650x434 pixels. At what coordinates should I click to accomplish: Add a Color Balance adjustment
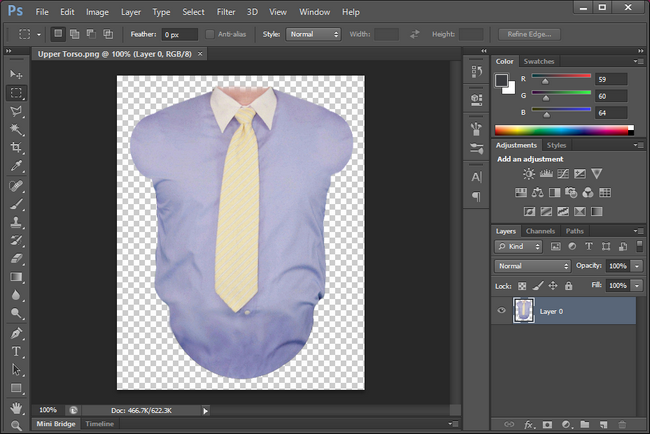click(x=538, y=192)
